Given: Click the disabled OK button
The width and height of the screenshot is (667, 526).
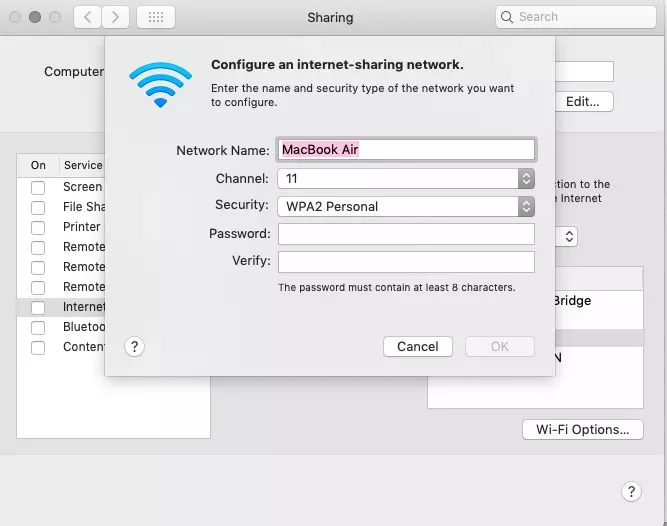Looking at the screenshot, I should (500, 347).
